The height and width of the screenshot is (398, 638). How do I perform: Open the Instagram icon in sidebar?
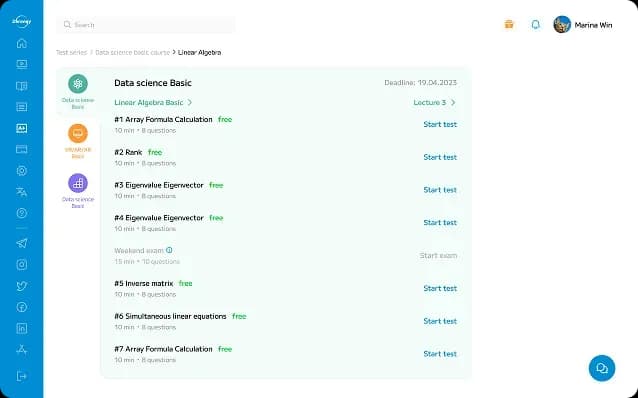tap(22, 265)
